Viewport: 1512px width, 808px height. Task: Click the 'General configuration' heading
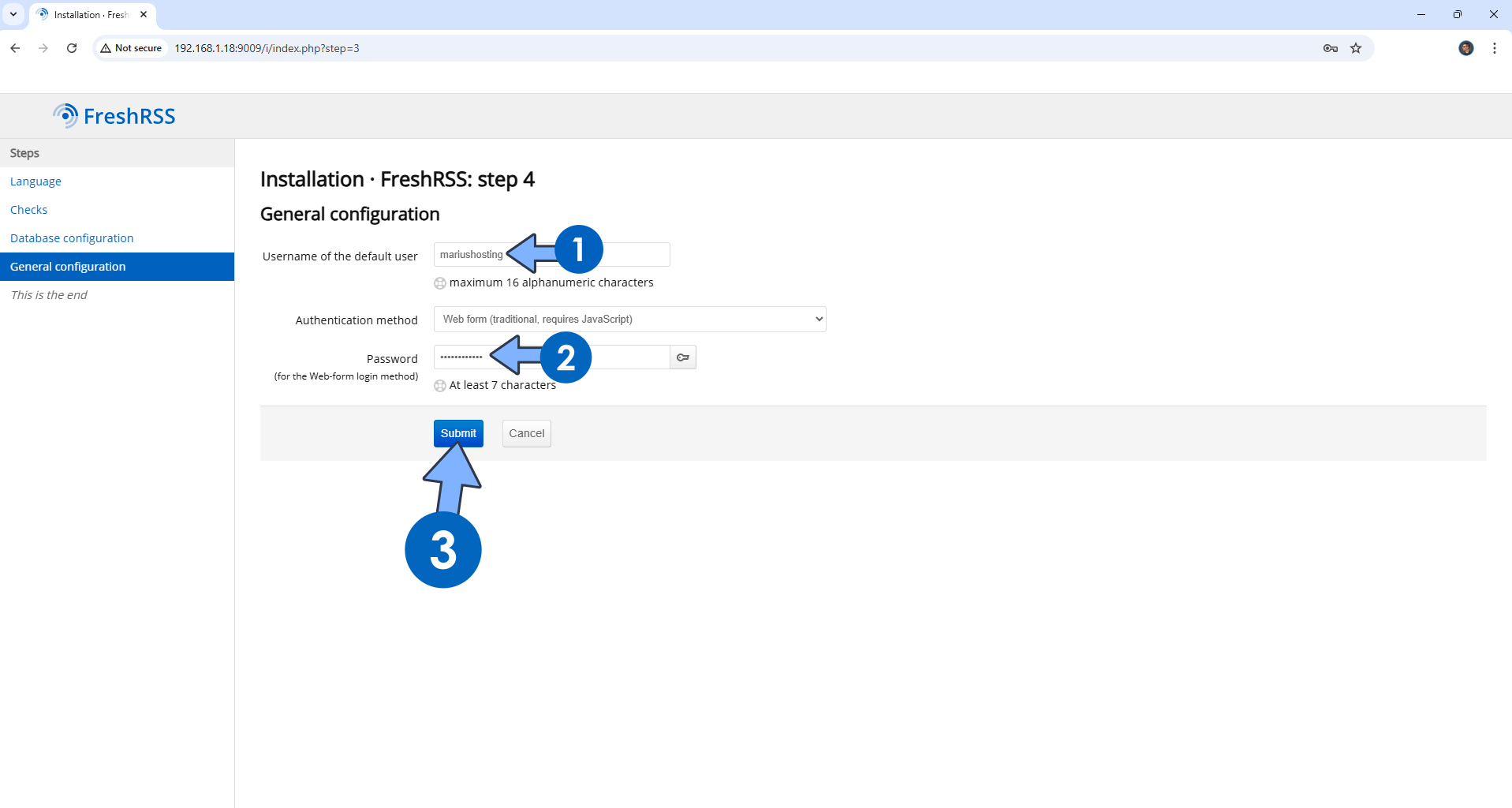click(349, 214)
